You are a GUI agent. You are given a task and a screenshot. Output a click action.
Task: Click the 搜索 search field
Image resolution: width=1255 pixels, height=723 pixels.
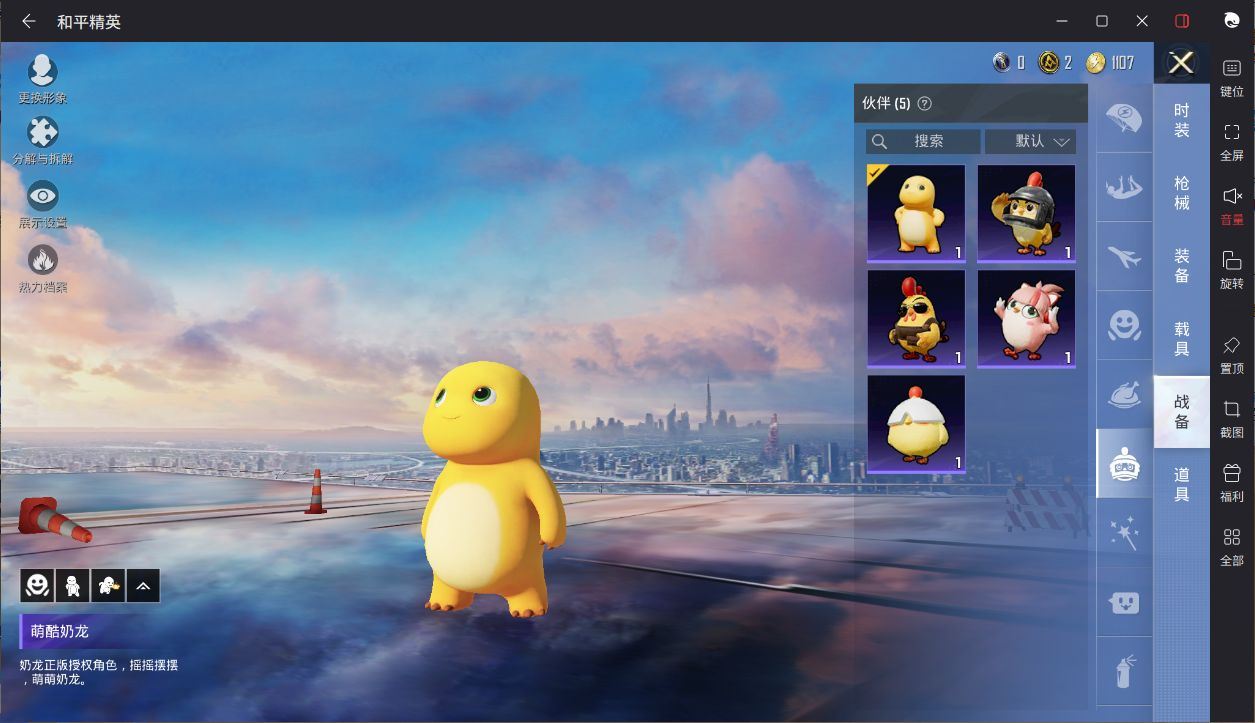[922, 141]
